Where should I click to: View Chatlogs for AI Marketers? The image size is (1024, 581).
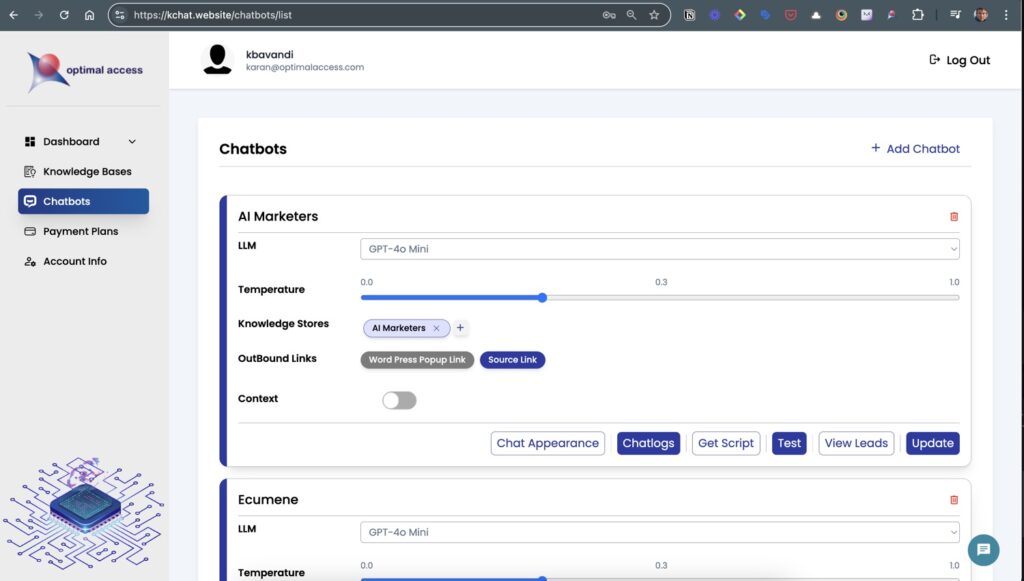point(648,443)
